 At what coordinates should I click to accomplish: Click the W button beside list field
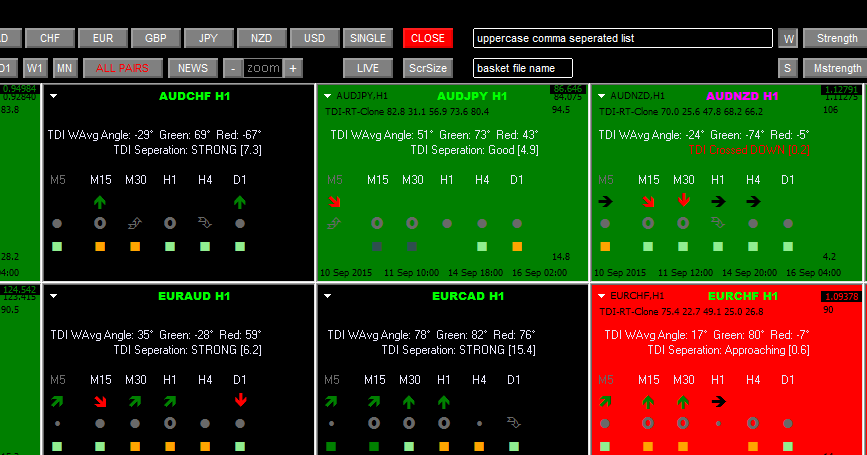(788, 38)
